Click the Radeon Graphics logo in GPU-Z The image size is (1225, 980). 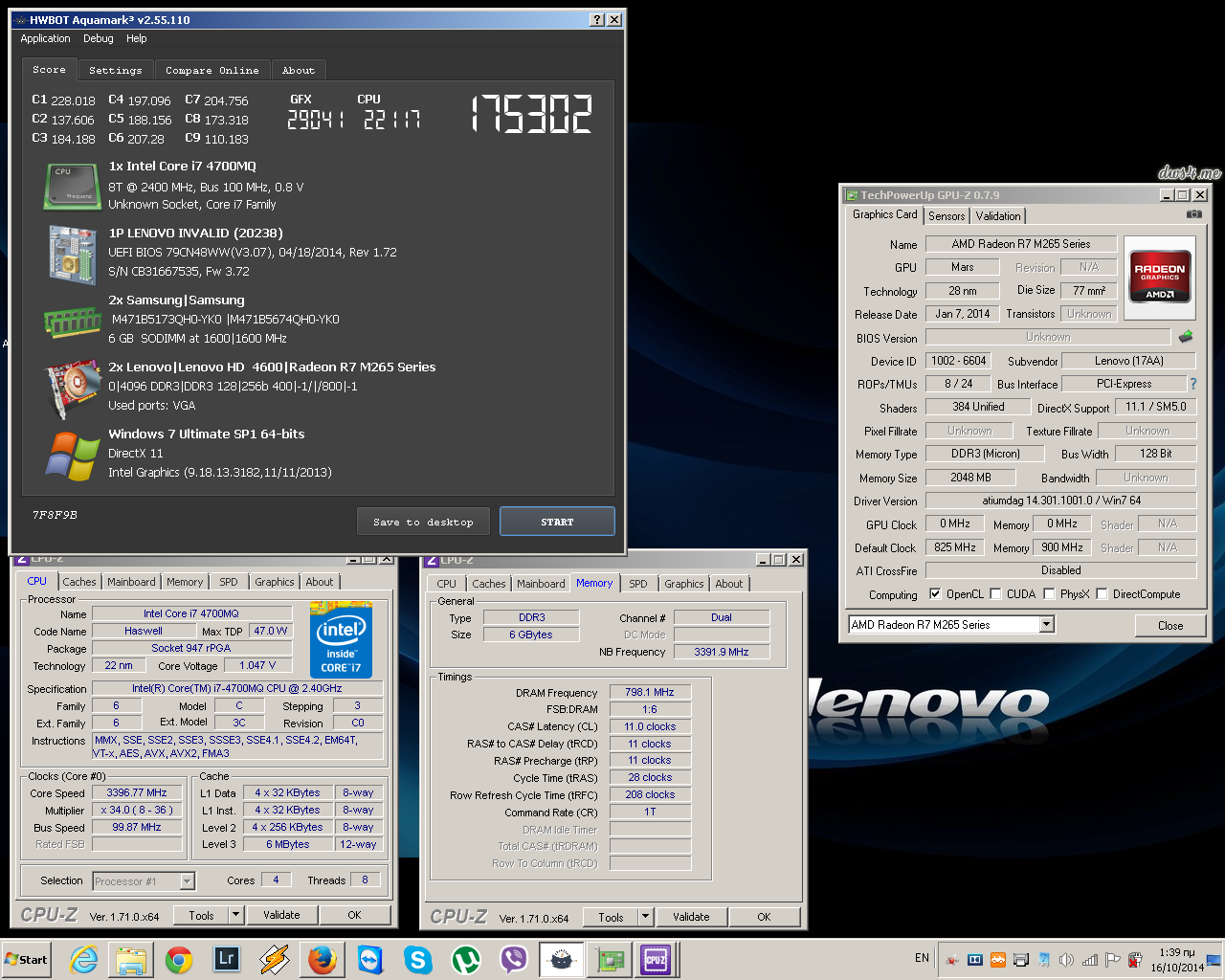pyautogui.click(x=1159, y=277)
